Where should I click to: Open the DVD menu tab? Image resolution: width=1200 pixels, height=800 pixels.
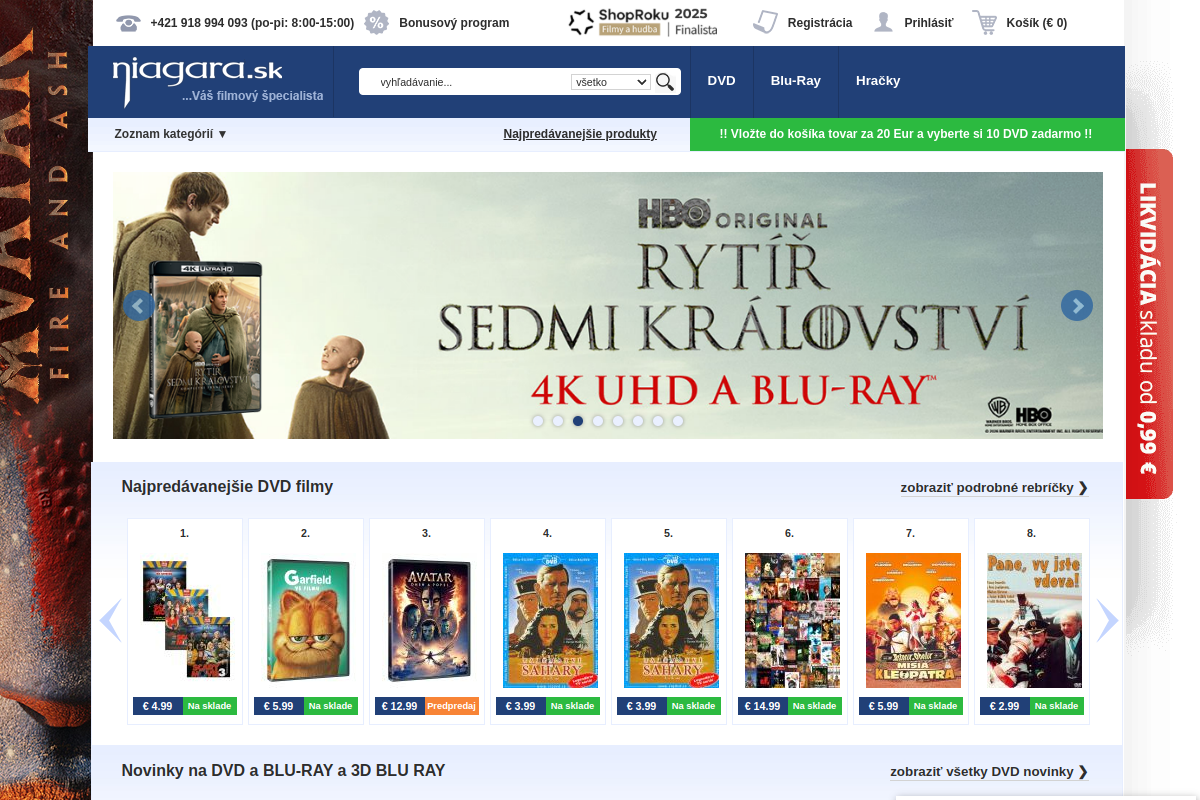point(721,81)
